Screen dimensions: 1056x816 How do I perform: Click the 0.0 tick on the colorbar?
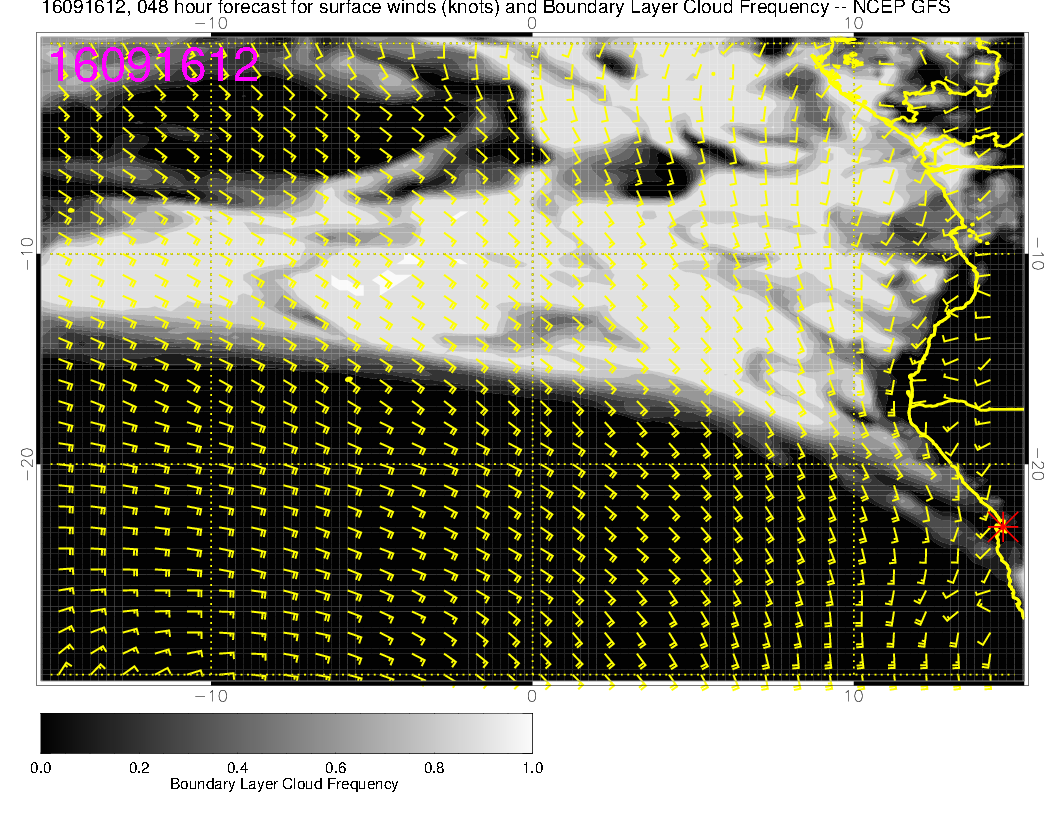pyautogui.click(x=41, y=767)
